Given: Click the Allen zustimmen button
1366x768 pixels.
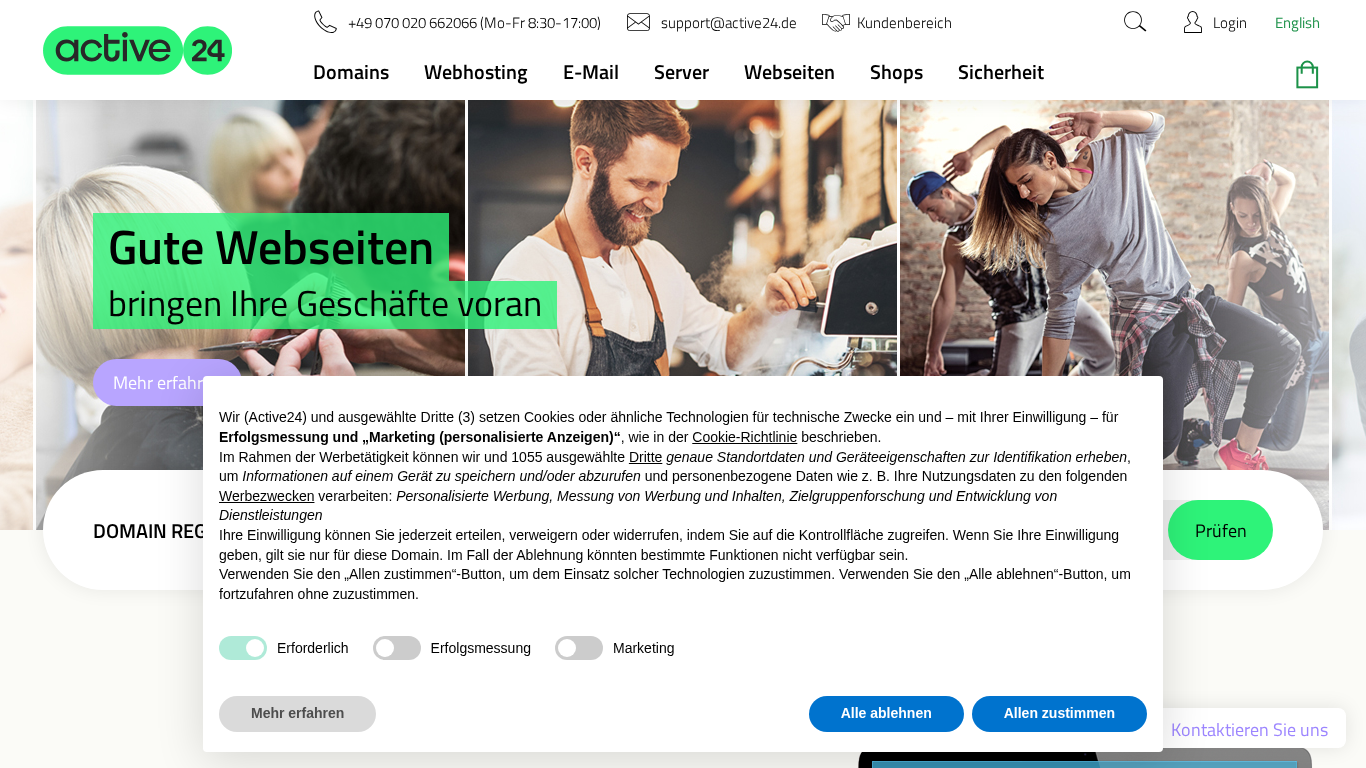Looking at the screenshot, I should [1059, 714].
